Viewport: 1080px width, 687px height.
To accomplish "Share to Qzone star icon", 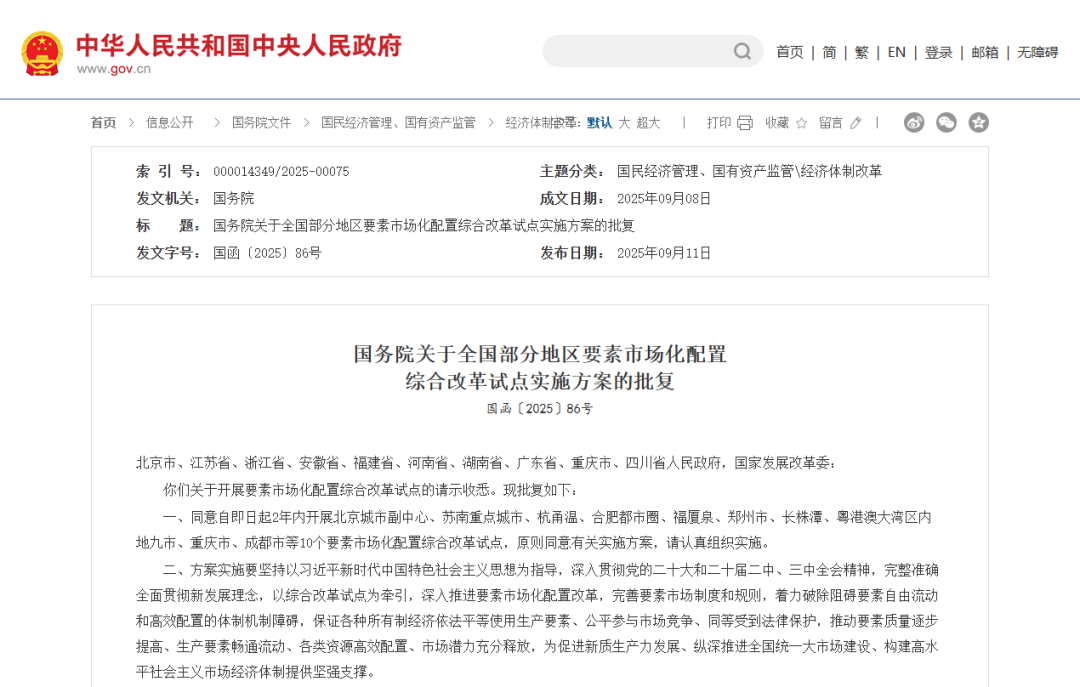I will pyautogui.click(x=979, y=123).
